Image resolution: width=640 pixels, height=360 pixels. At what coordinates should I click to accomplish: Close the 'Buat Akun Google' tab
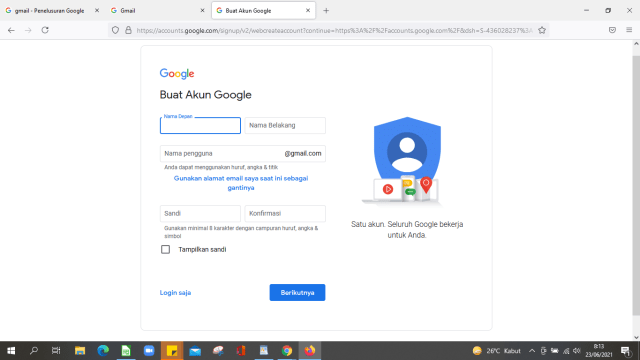tap(308, 11)
